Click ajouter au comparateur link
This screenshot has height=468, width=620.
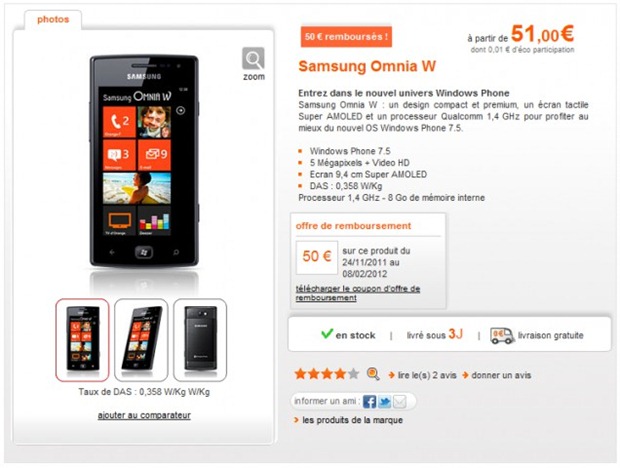[144, 415]
